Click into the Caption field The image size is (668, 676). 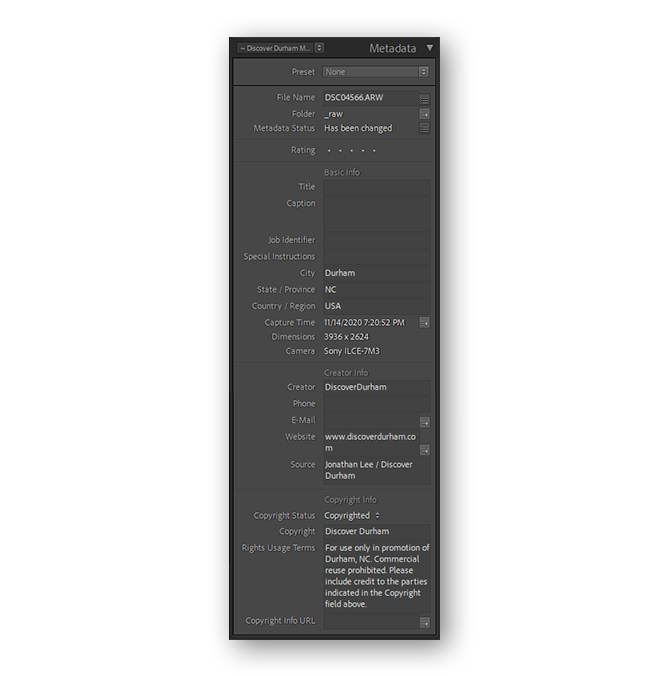coord(376,214)
